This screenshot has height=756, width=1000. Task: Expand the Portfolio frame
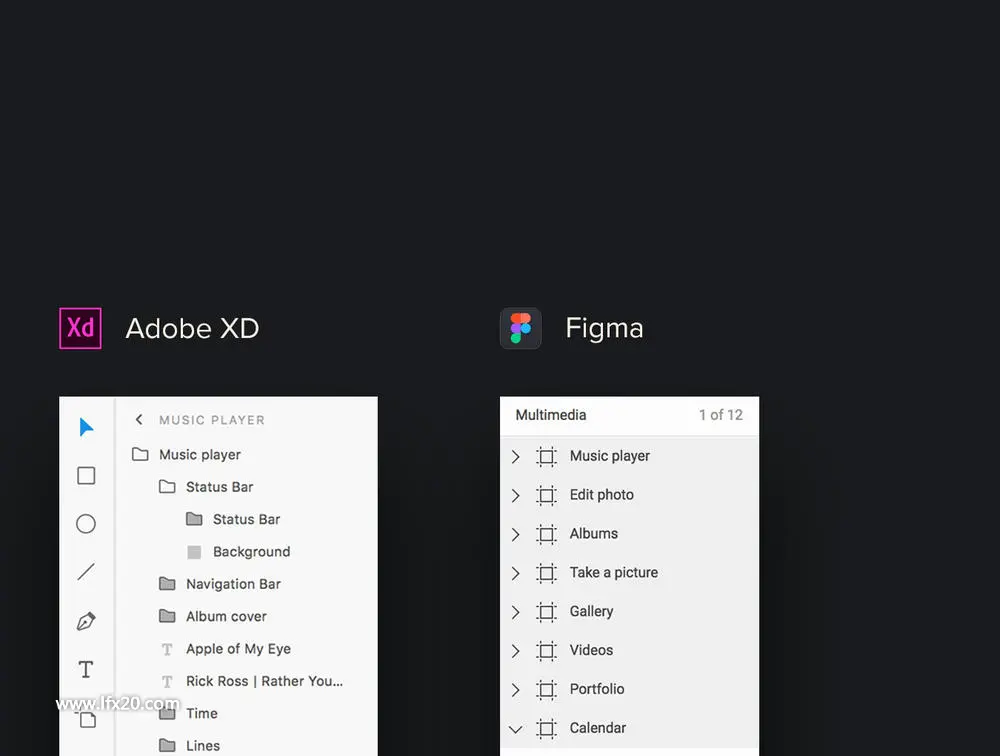point(516,690)
